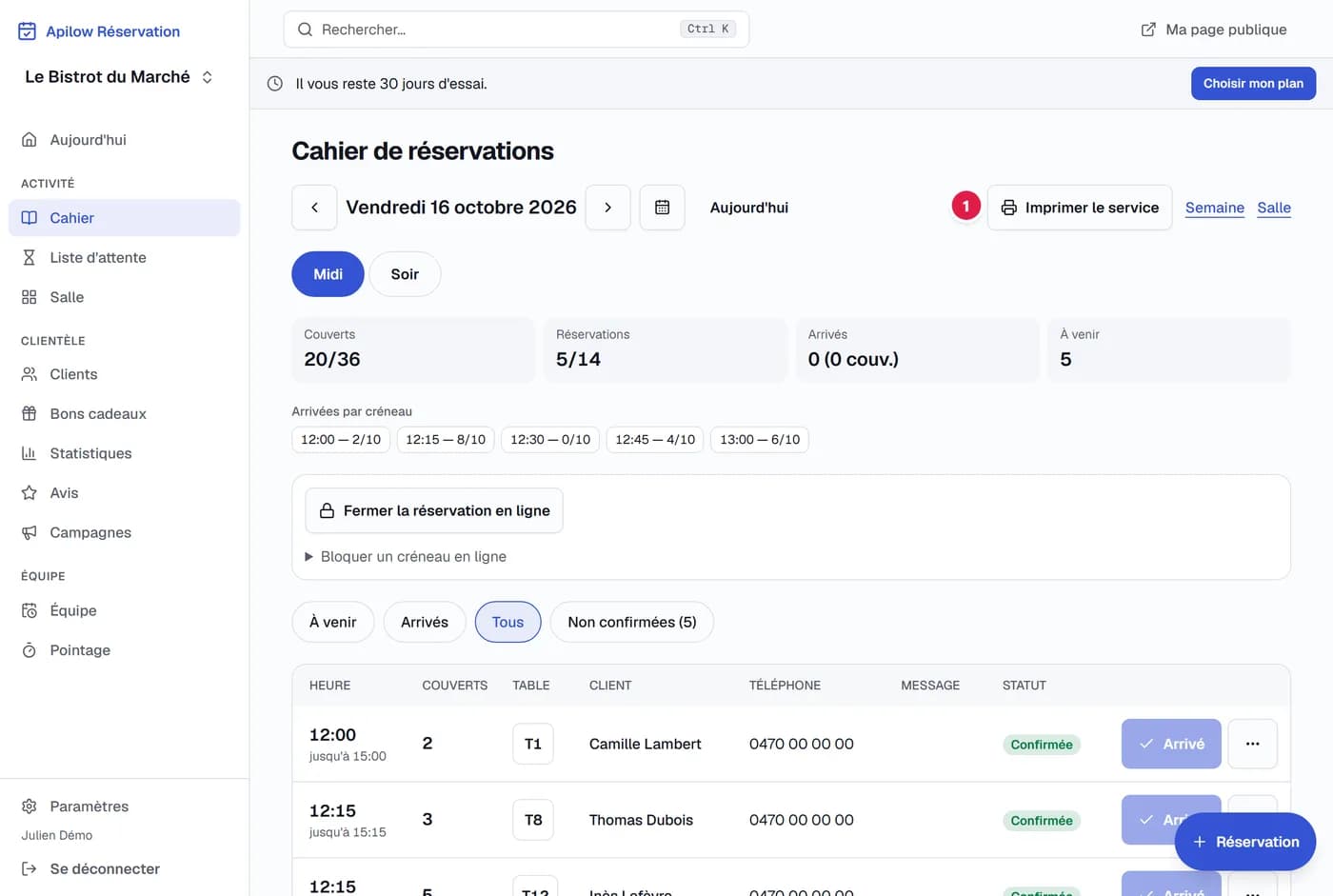Expand Bloquer un créneau en ligne
This screenshot has width=1333, height=896.
coord(406,557)
